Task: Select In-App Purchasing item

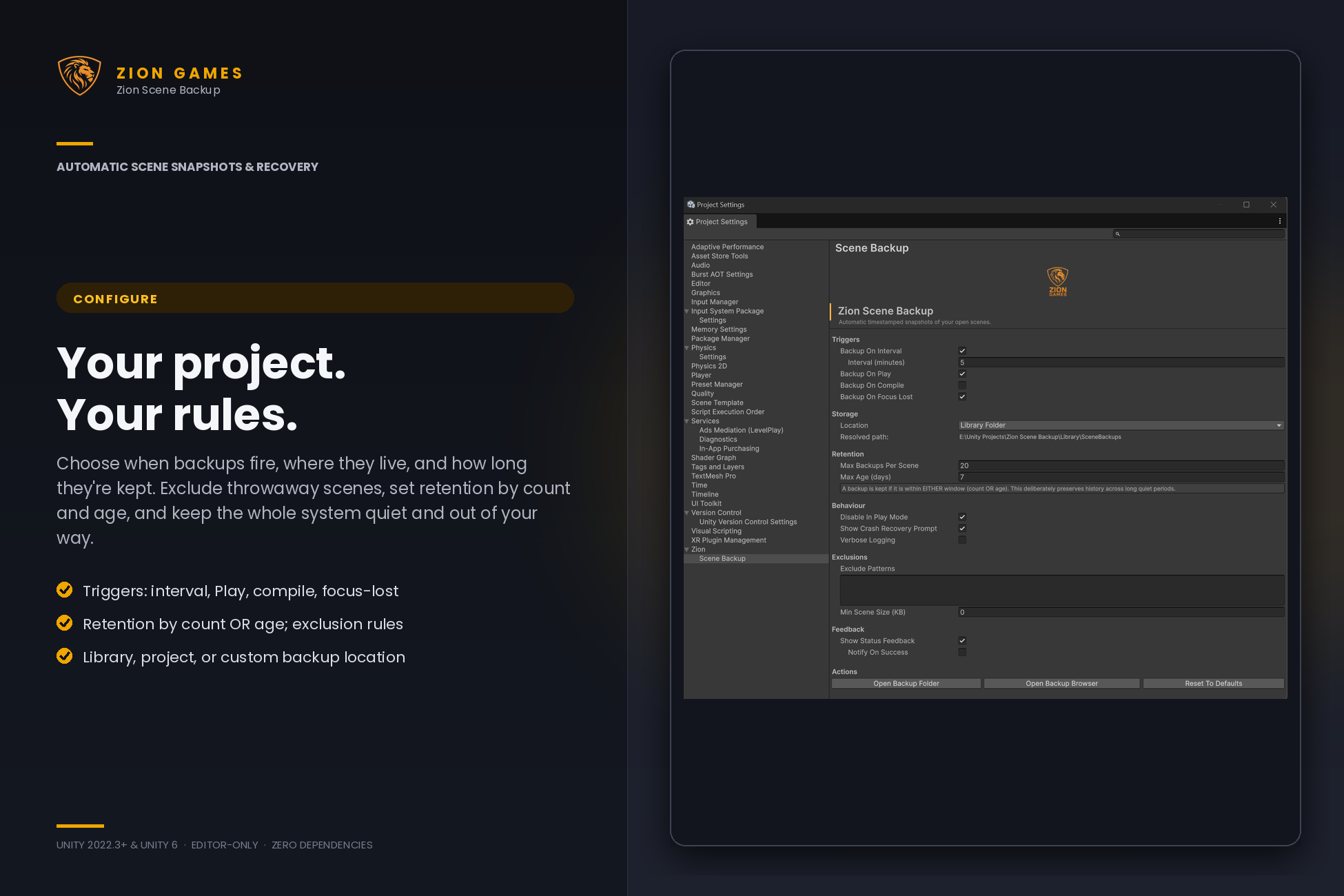Action: click(729, 449)
